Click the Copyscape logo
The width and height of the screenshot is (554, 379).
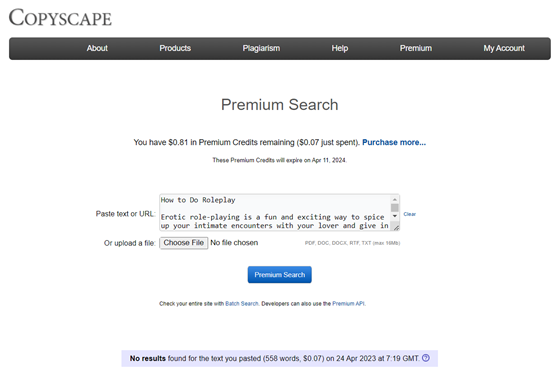pos(60,18)
